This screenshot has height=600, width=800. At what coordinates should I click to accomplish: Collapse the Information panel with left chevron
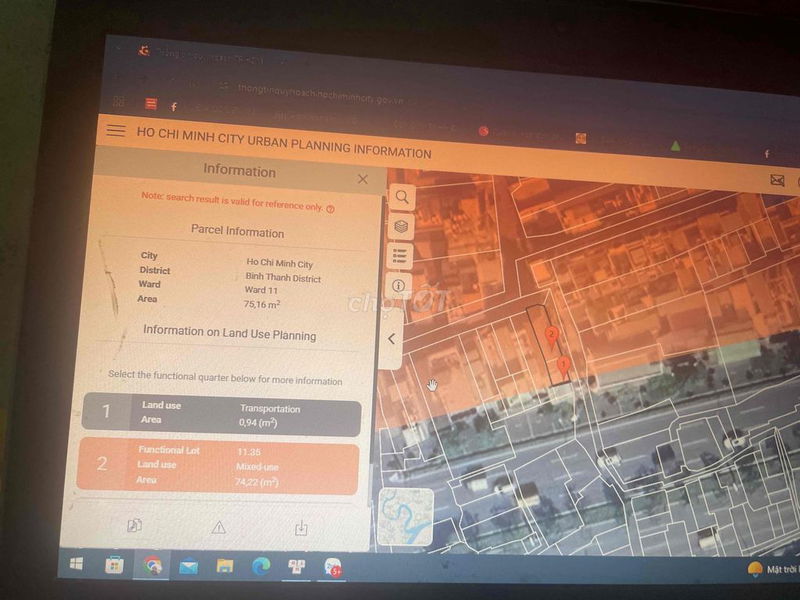[391, 339]
